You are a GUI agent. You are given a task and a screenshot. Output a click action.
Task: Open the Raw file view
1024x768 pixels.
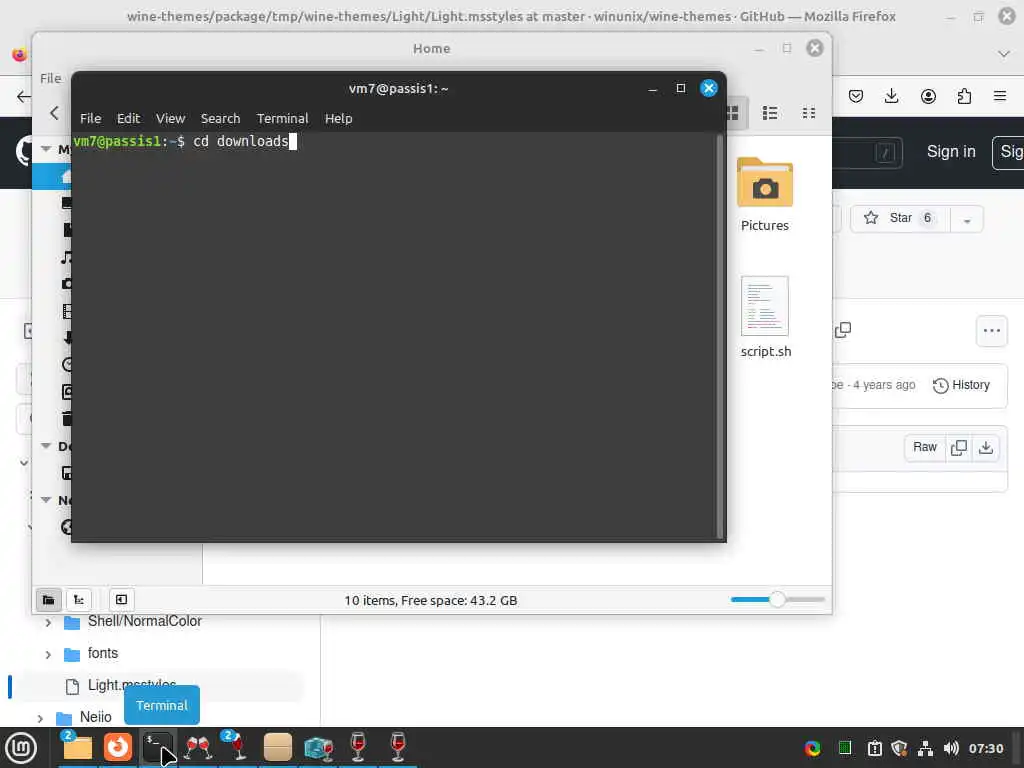[x=925, y=447]
